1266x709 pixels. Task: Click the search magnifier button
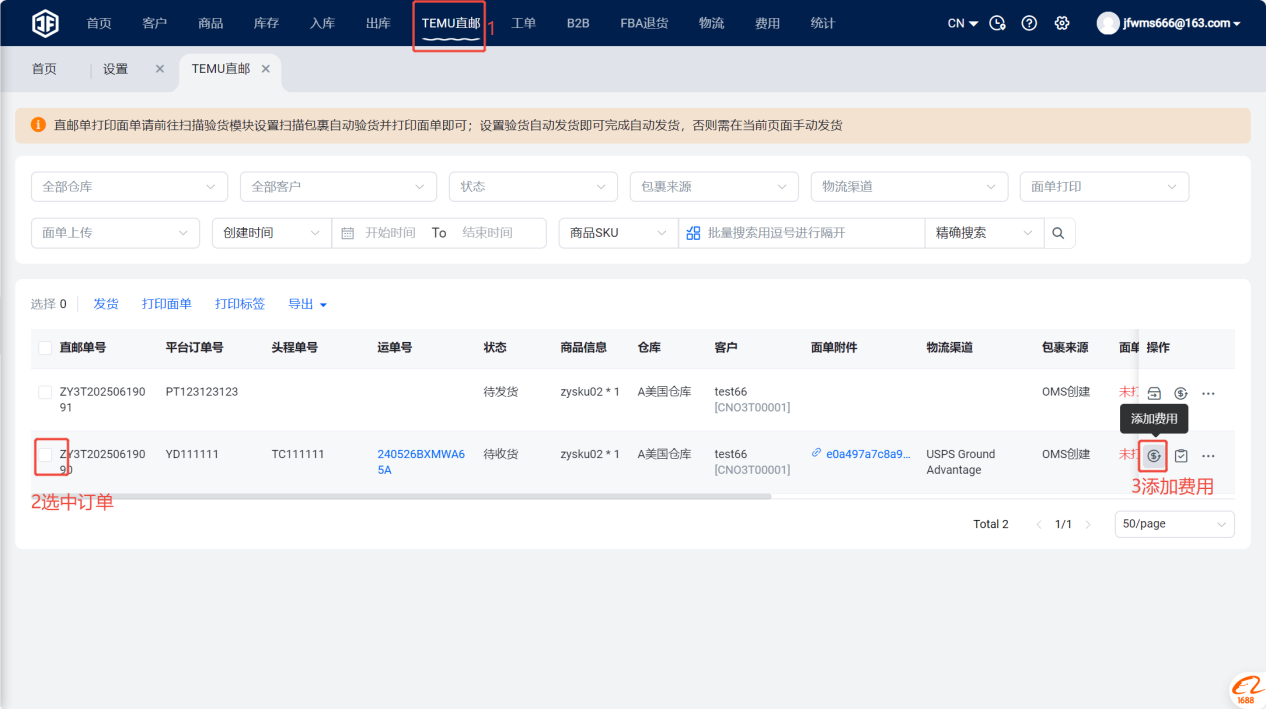pyautogui.click(x=1059, y=233)
